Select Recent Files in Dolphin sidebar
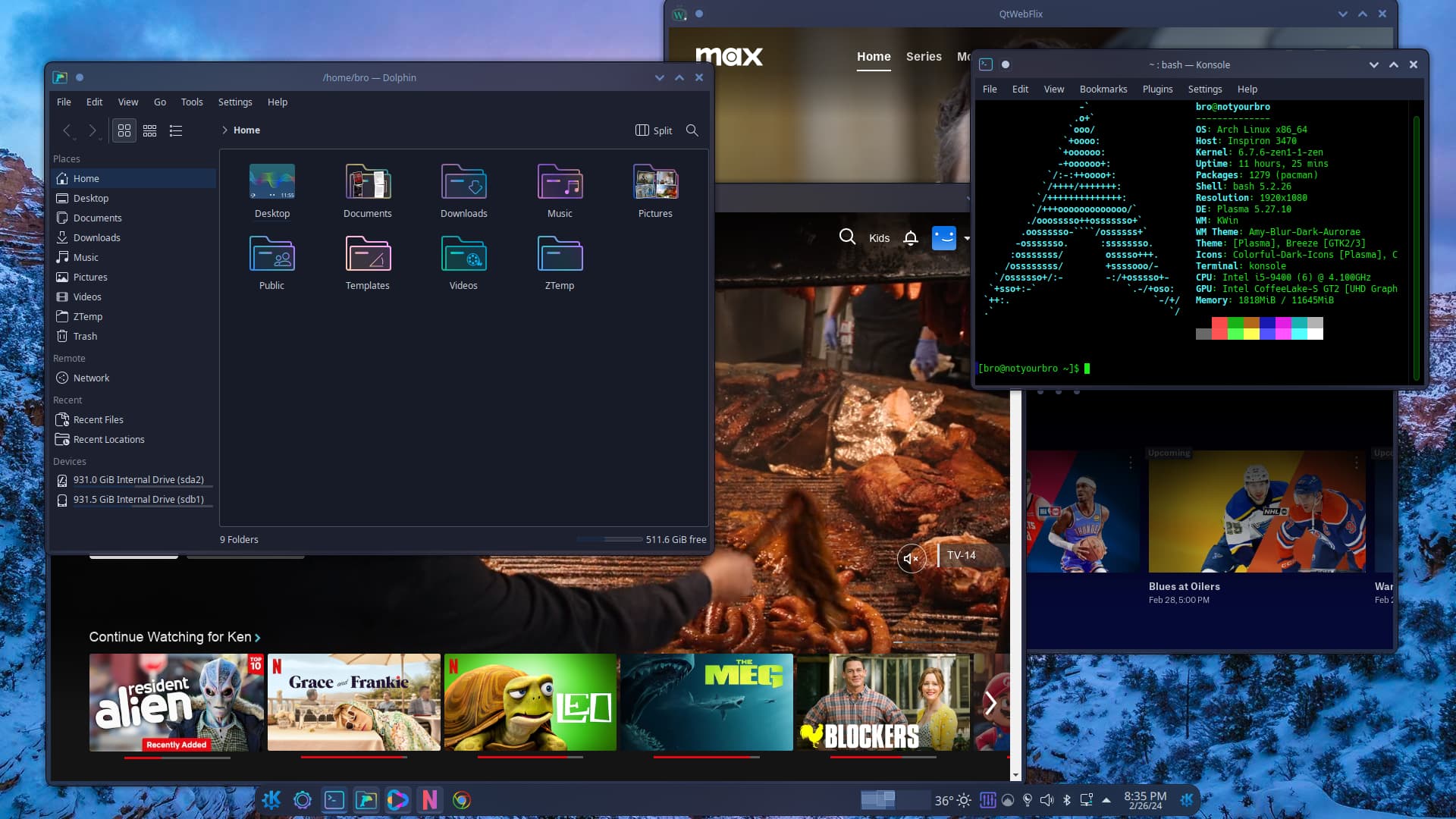 134,419
